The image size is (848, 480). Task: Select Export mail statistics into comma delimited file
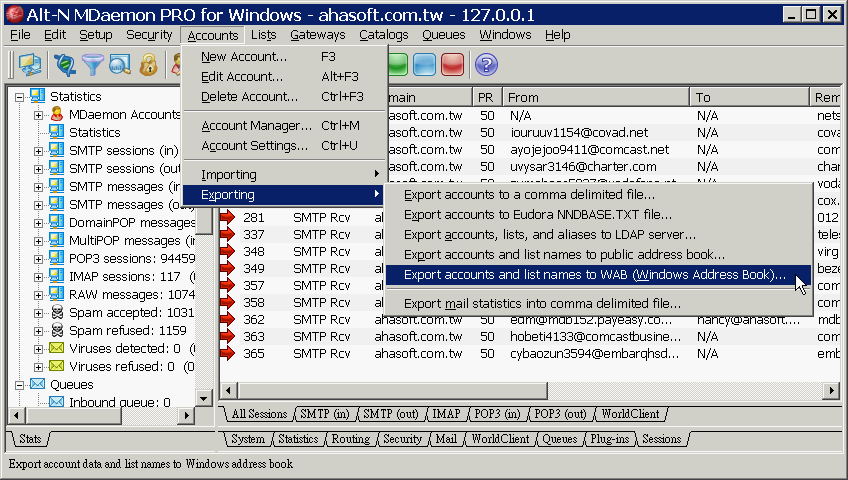598,303
